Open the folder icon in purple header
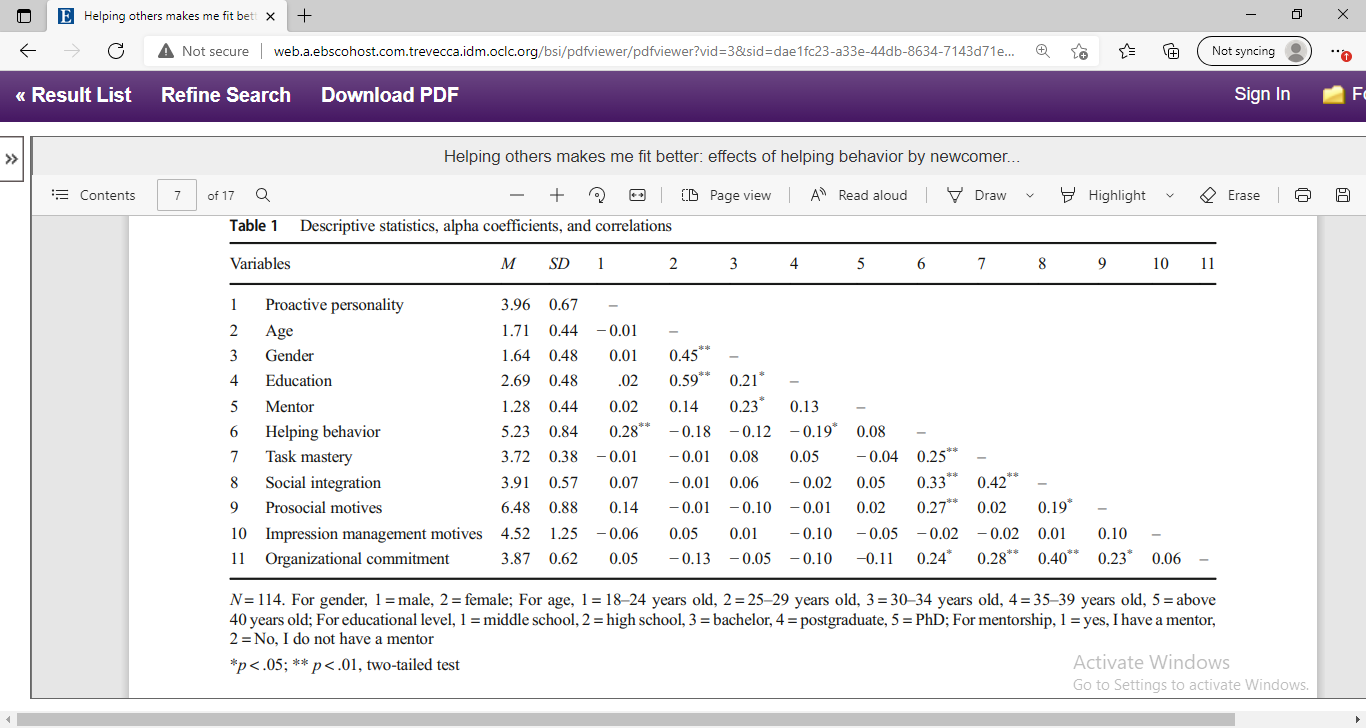Viewport: 1366px width, 728px height. pos(1333,95)
